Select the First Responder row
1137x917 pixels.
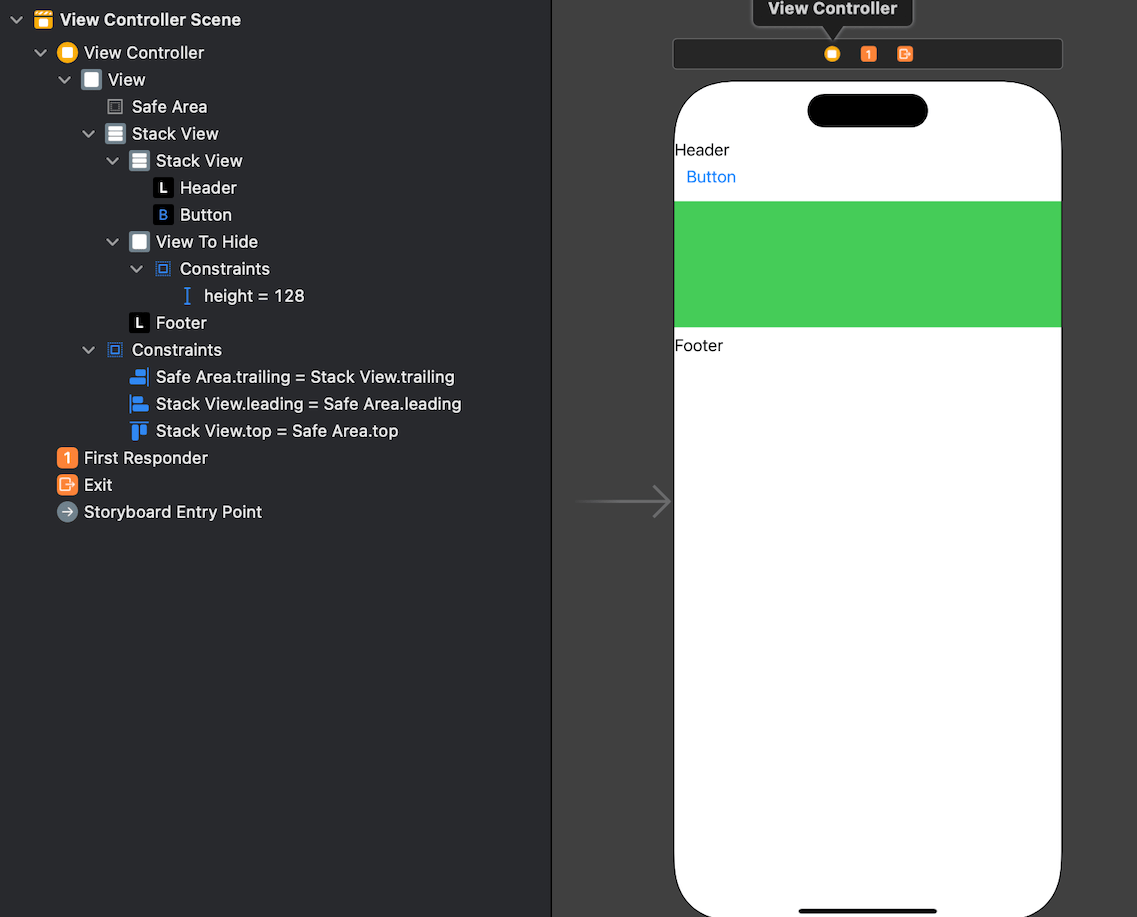pyautogui.click(x=276, y=457)
